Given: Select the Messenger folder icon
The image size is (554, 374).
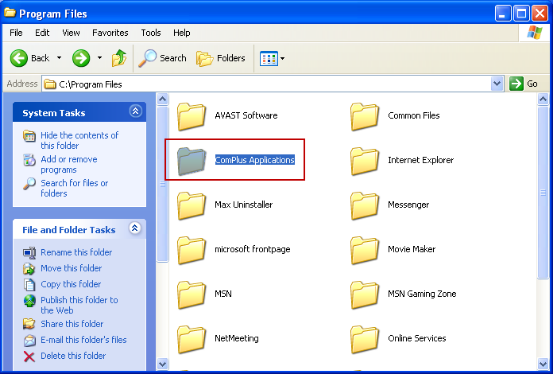Looking at the screenshot, I should tap(364, 205).
